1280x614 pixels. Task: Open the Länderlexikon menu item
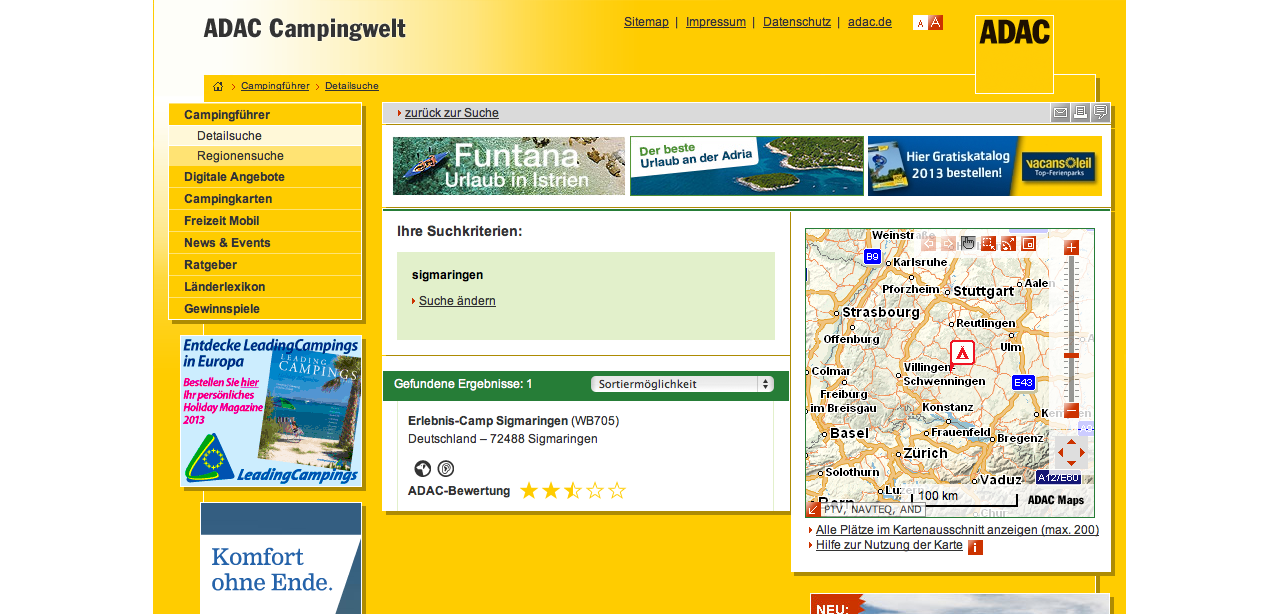[x=225, y=287]
